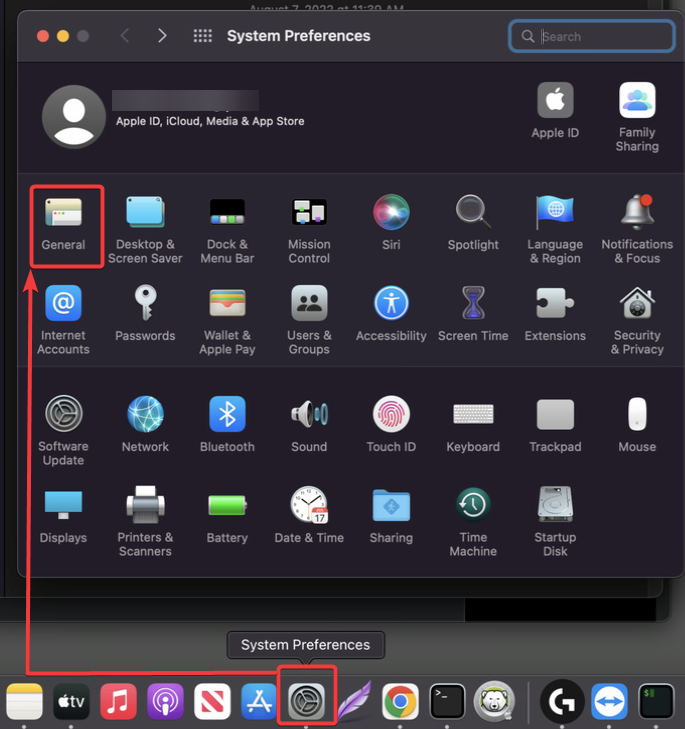The height and width of the screenshot is (729, 685).
Task: Open Mission Control preferences
Action: click(x=309, y=230)
